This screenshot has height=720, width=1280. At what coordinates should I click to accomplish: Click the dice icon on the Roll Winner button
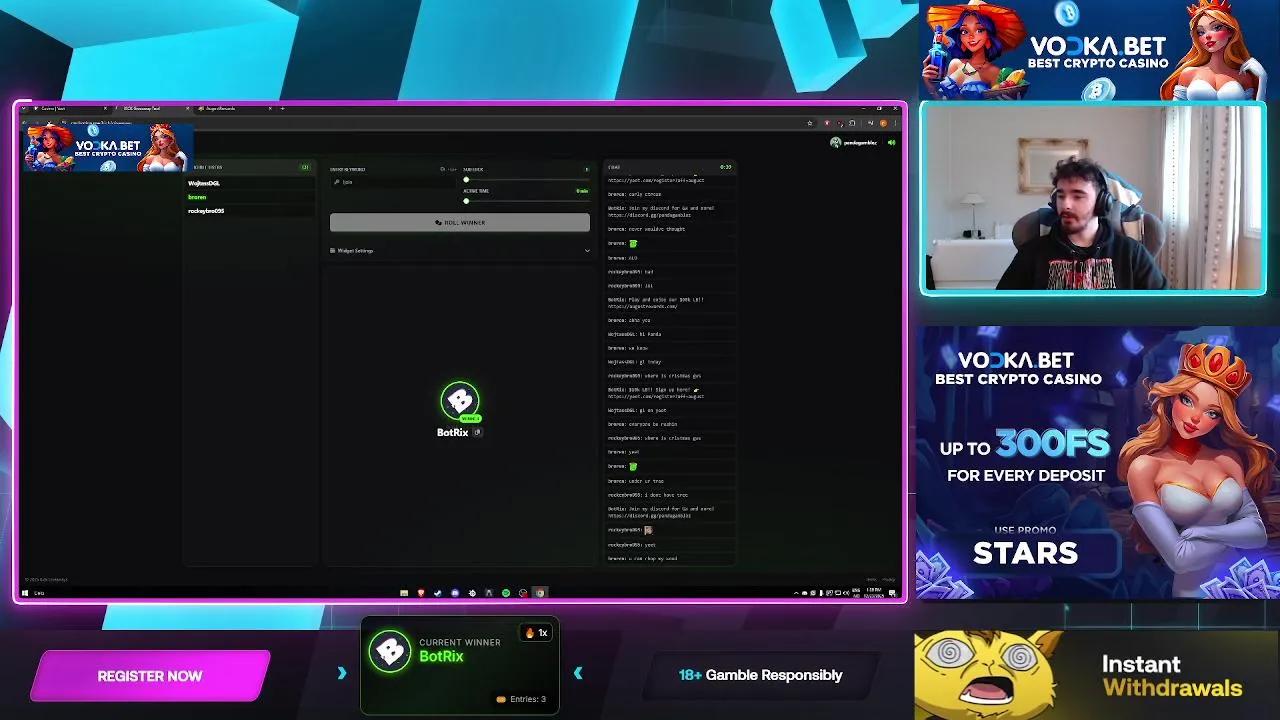click(x=438, y=222)
